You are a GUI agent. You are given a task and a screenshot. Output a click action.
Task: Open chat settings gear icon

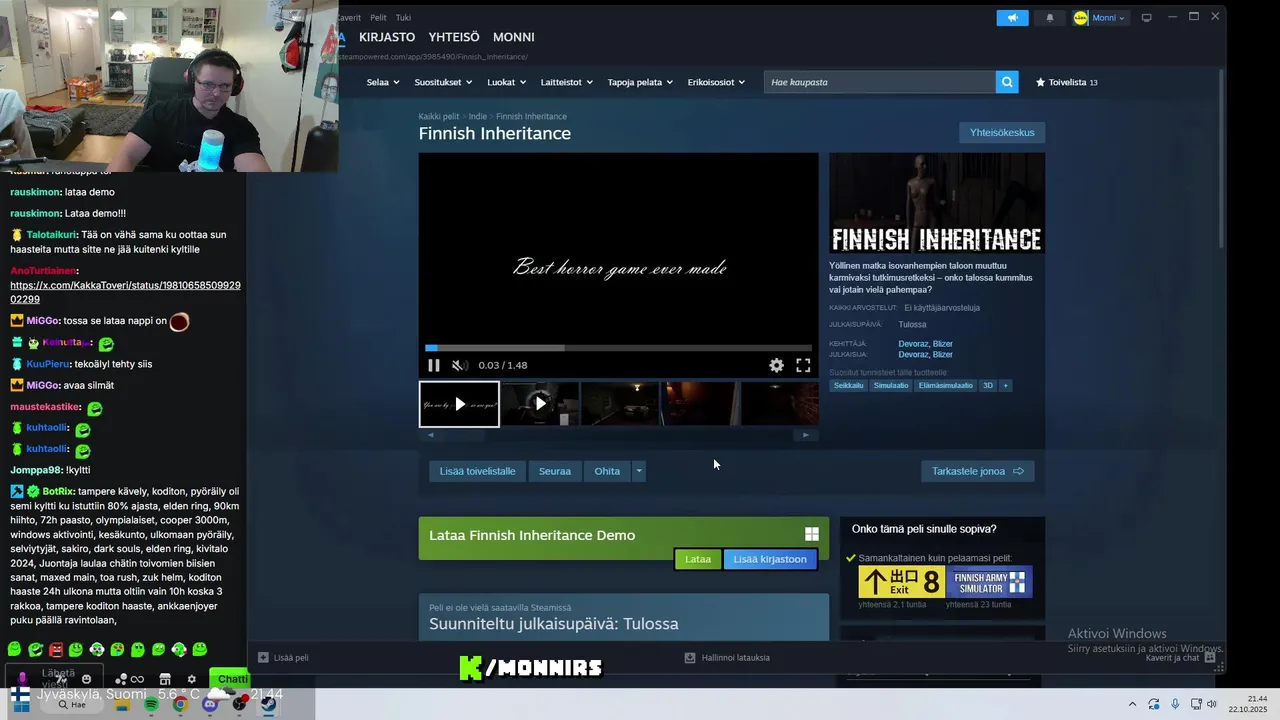tap(192, 679)
